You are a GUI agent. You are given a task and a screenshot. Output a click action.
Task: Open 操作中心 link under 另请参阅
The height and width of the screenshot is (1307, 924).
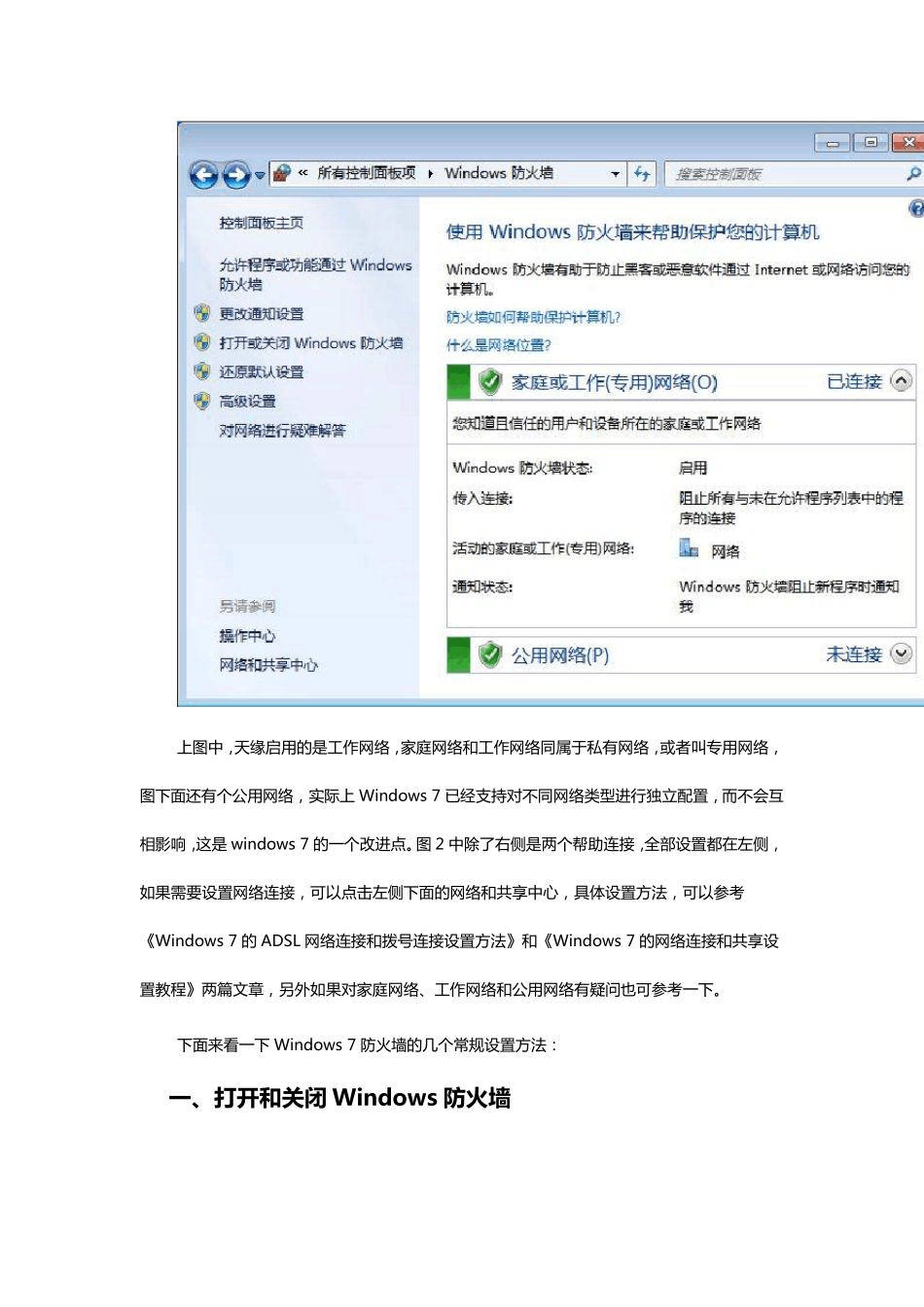pos(247,636)
